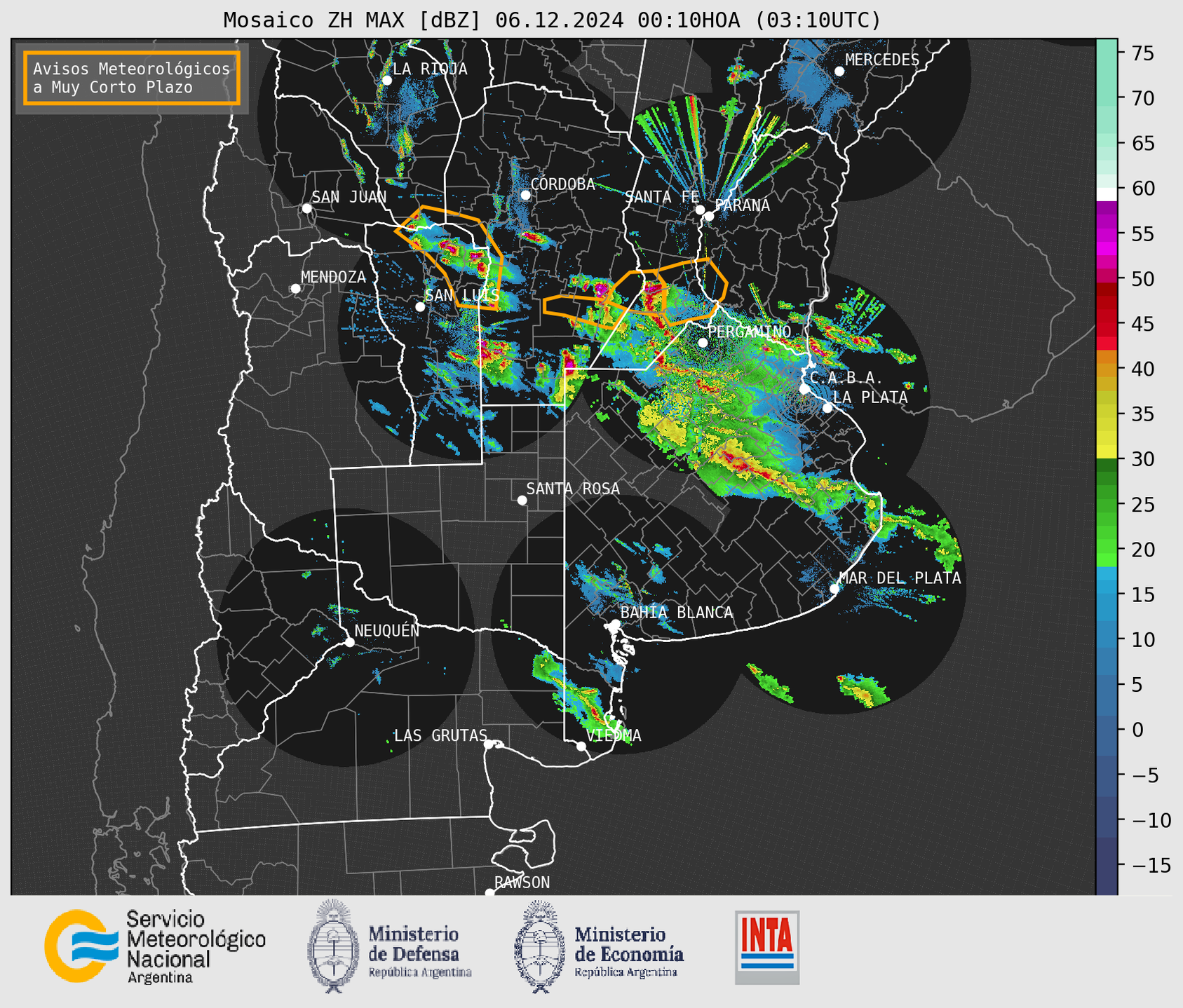The width and height of the screenshot is (1183, 1008).
Task: Click the SANTA ROSA city marker dot
Action: point(522,500)
